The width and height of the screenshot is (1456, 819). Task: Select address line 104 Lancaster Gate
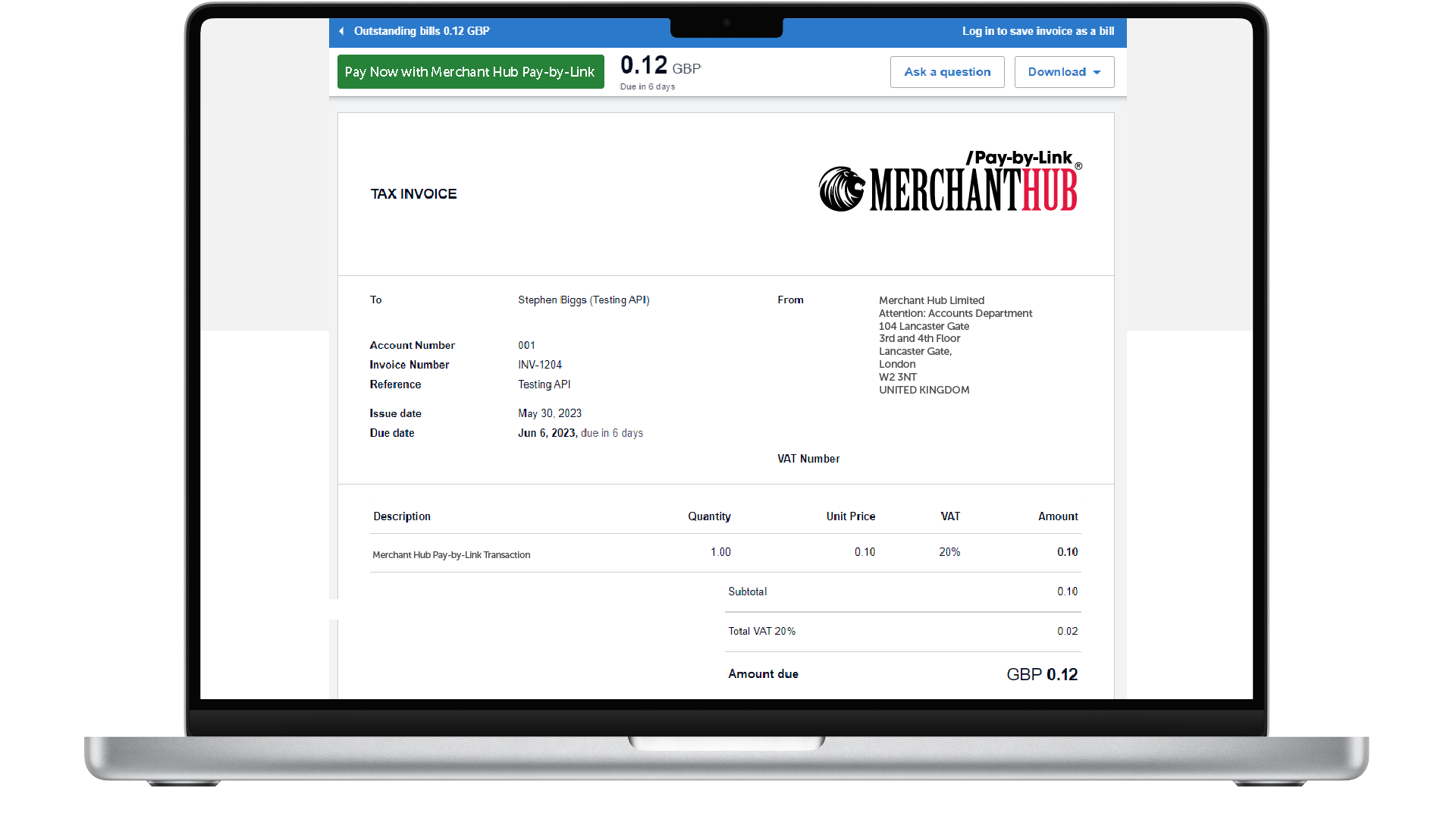[924, 326]
